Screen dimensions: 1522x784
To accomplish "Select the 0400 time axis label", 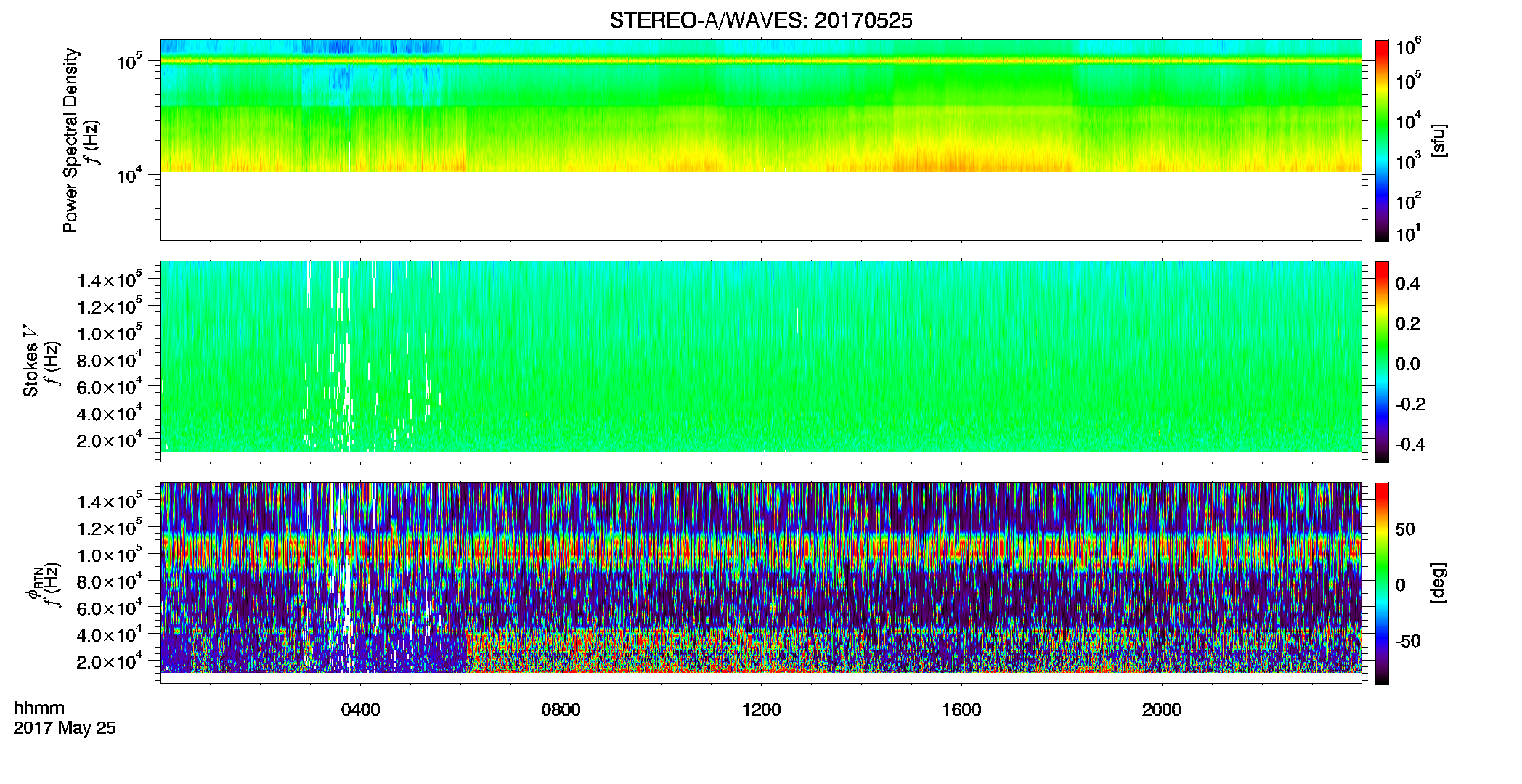I will pos(360,710).
